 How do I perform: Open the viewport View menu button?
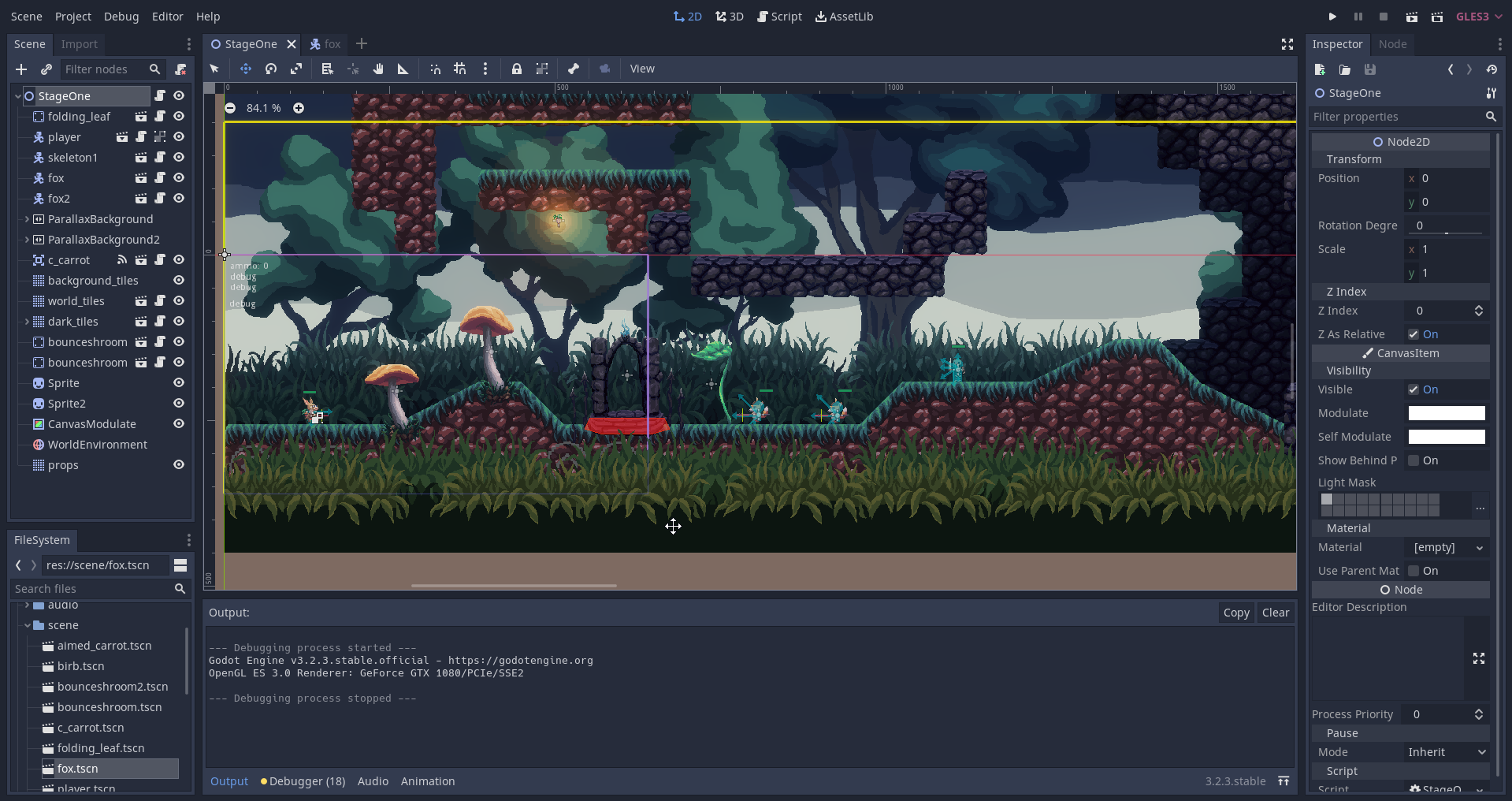(x=642, y=69)
